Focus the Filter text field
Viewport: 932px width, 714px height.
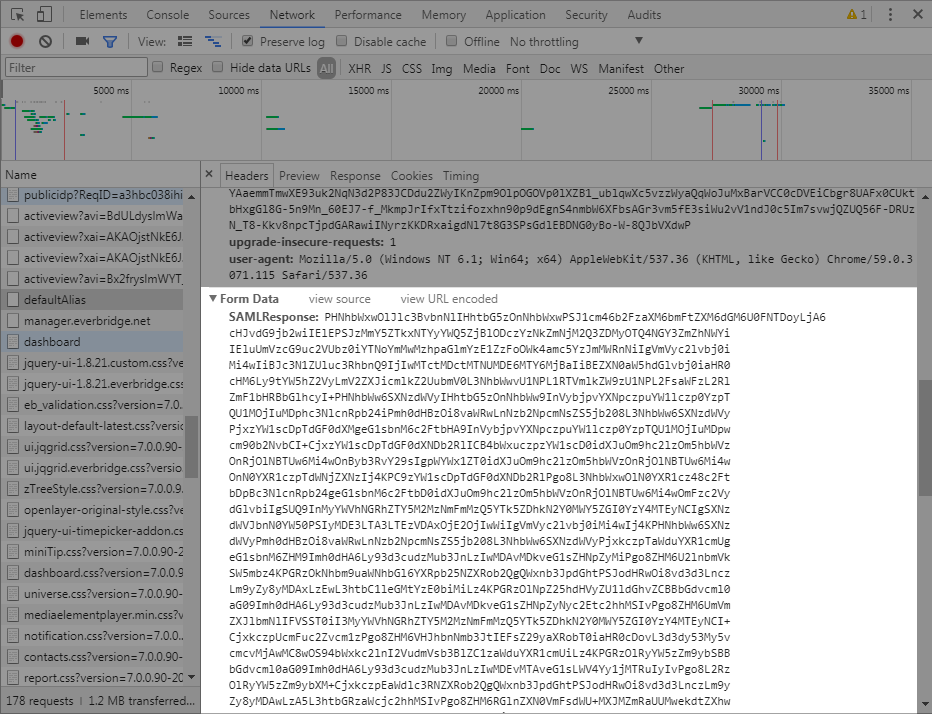click(x=76, y=67)
